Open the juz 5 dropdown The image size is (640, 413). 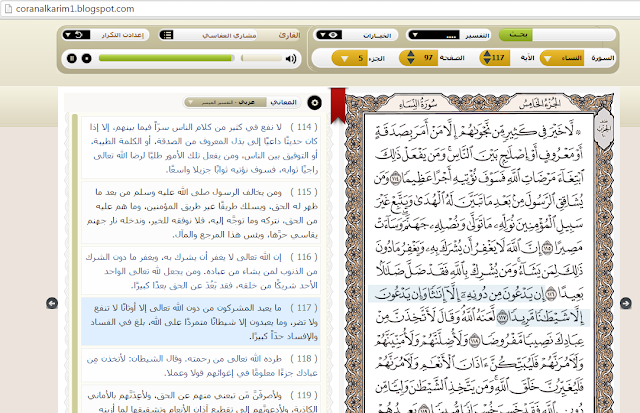coord(350,58)
